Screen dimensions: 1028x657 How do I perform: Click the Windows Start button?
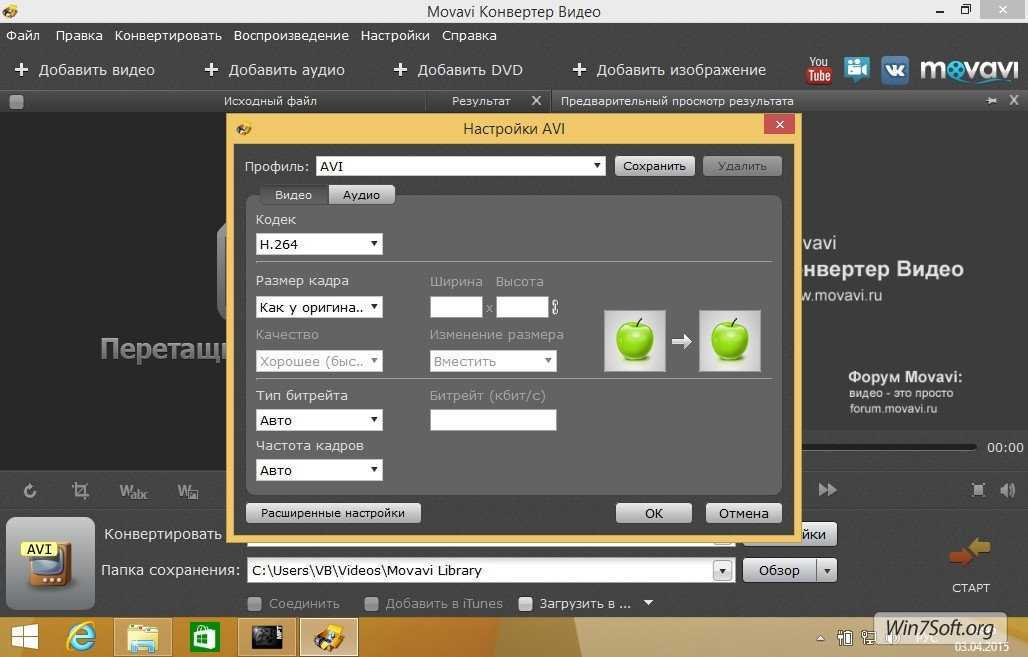pos(24,637)
